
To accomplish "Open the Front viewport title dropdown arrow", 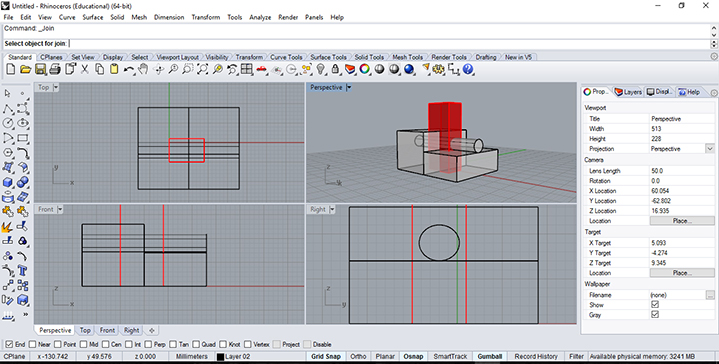I will tap(60, 209).
